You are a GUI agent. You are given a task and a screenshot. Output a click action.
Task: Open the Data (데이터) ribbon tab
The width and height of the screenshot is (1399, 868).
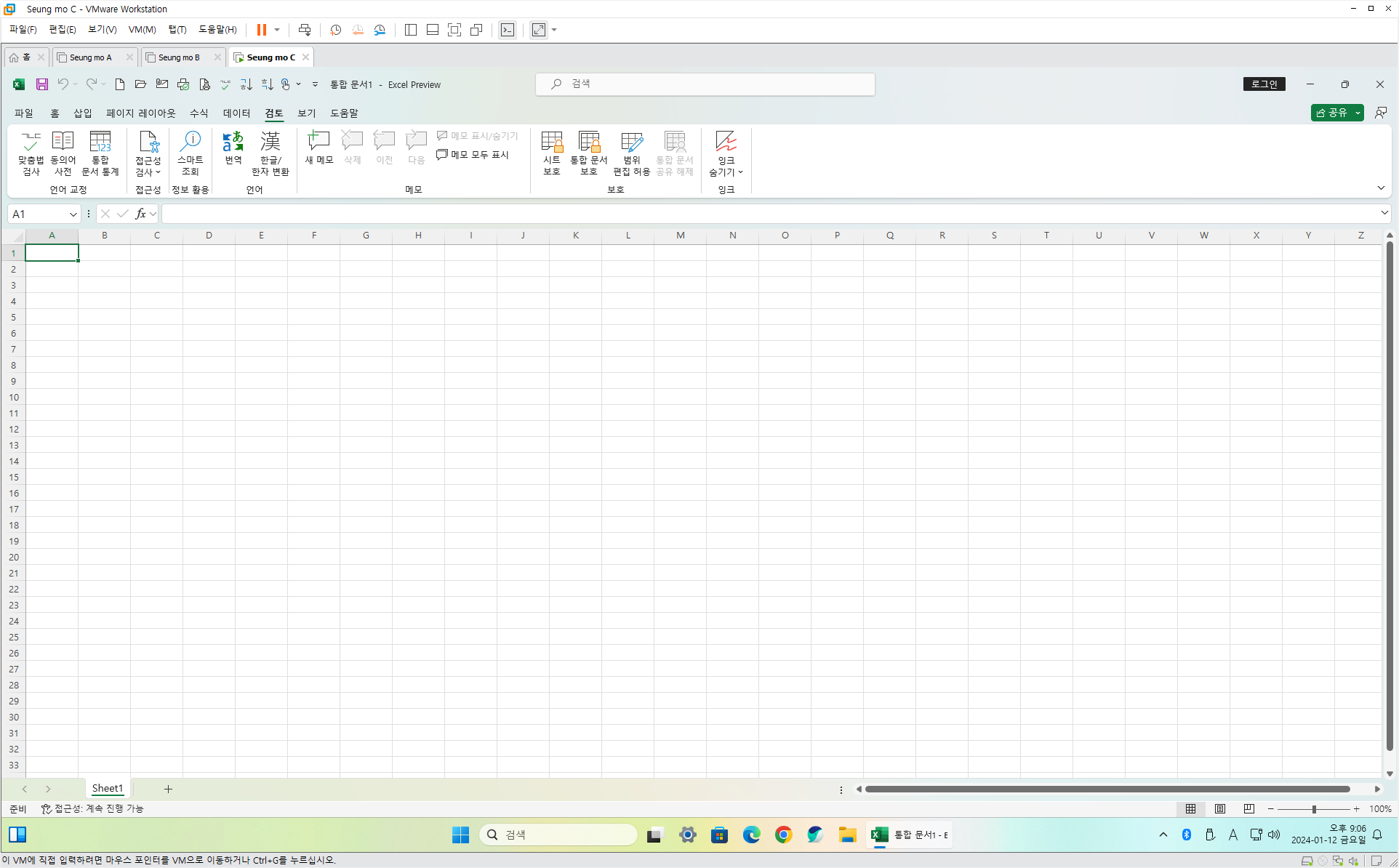pos(236,113)
